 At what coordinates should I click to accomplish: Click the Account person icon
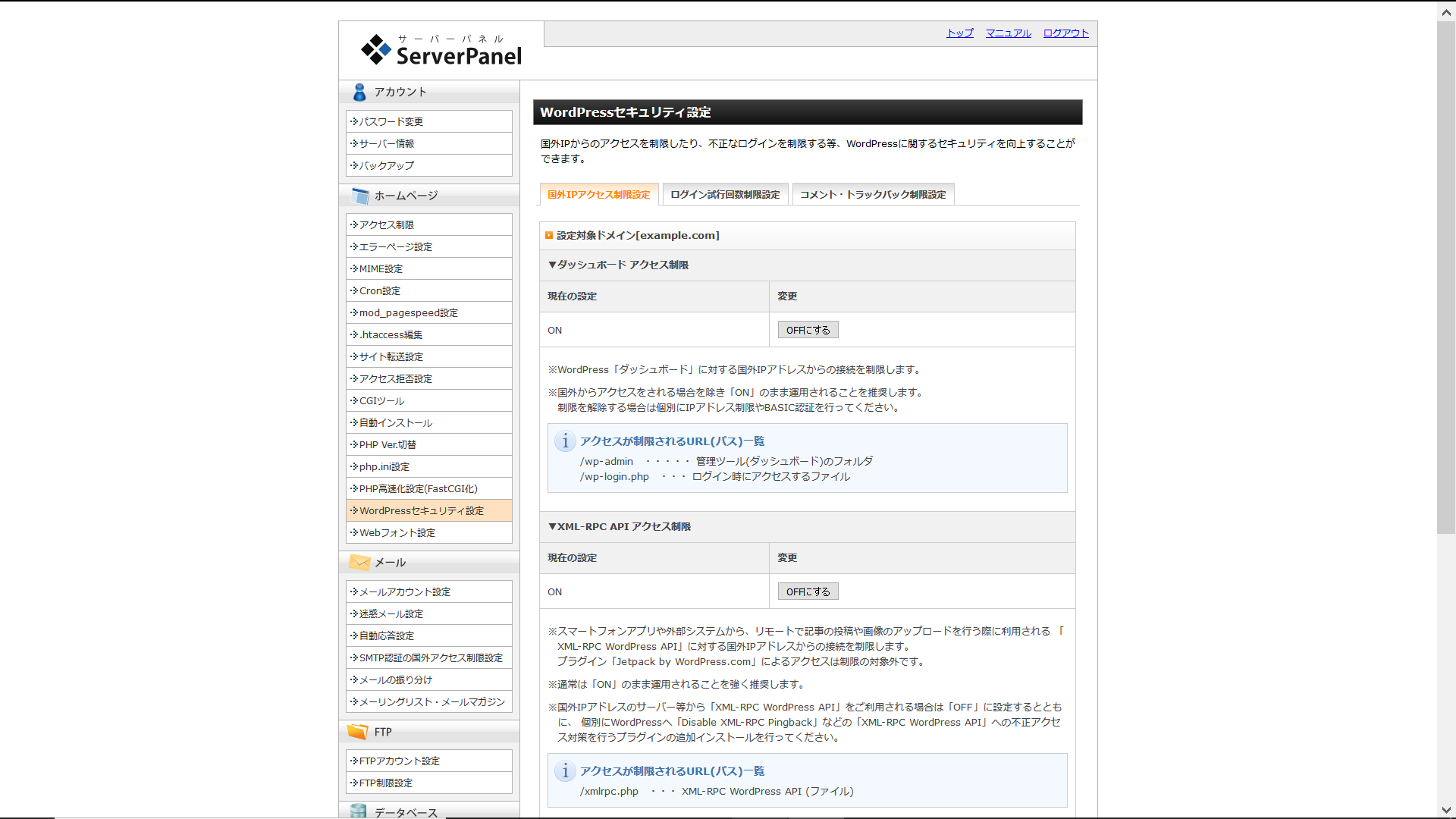[359, 92]
